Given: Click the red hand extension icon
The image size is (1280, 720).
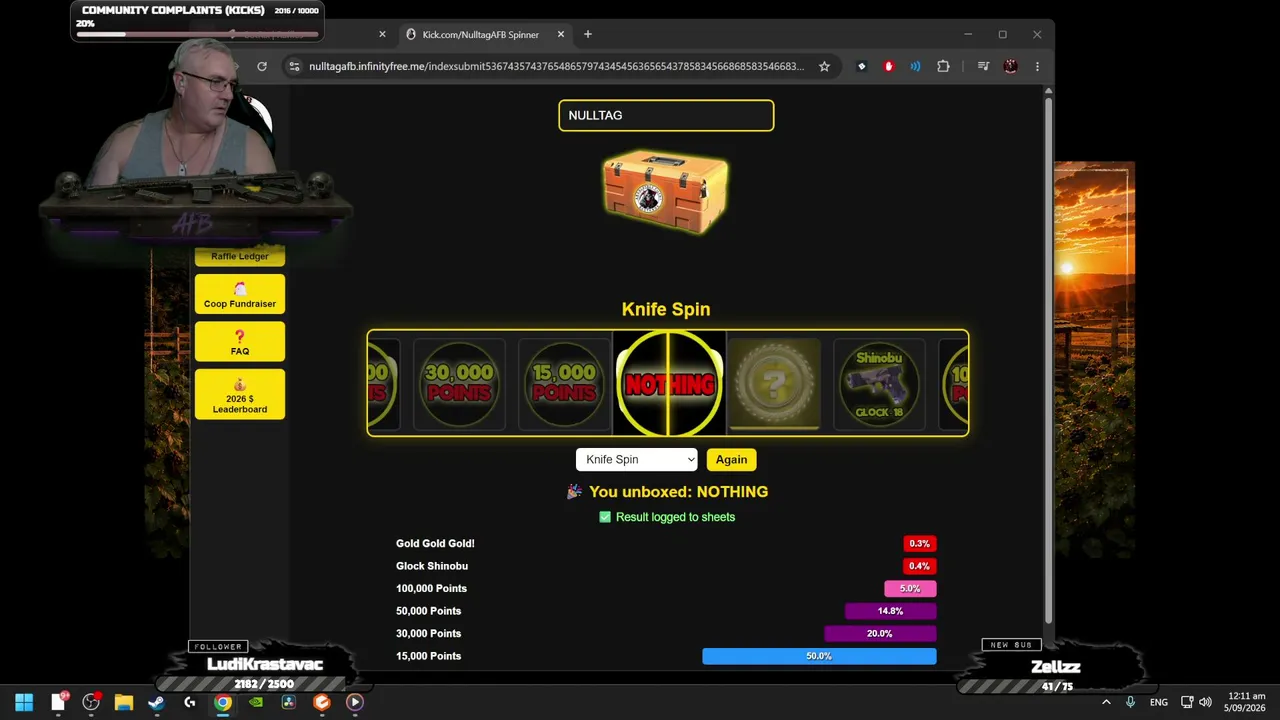Looking at the screenshot, I should (x=888, y=66).
